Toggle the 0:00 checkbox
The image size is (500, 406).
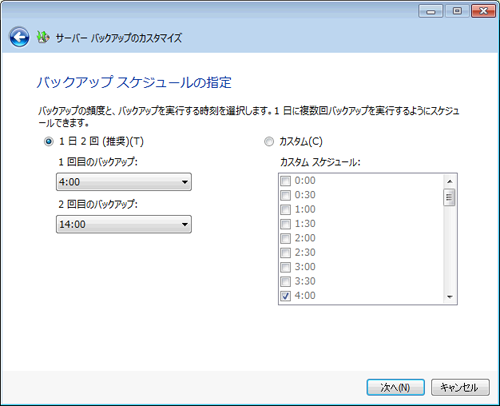[x=285, y=181]
